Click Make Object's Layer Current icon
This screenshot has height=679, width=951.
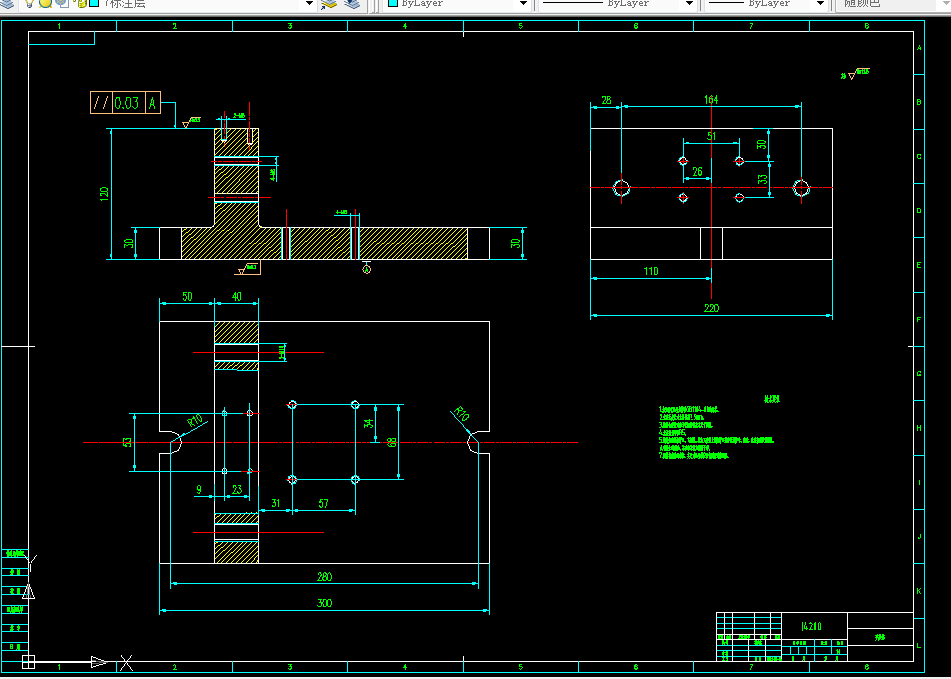(x=329, y=4)
